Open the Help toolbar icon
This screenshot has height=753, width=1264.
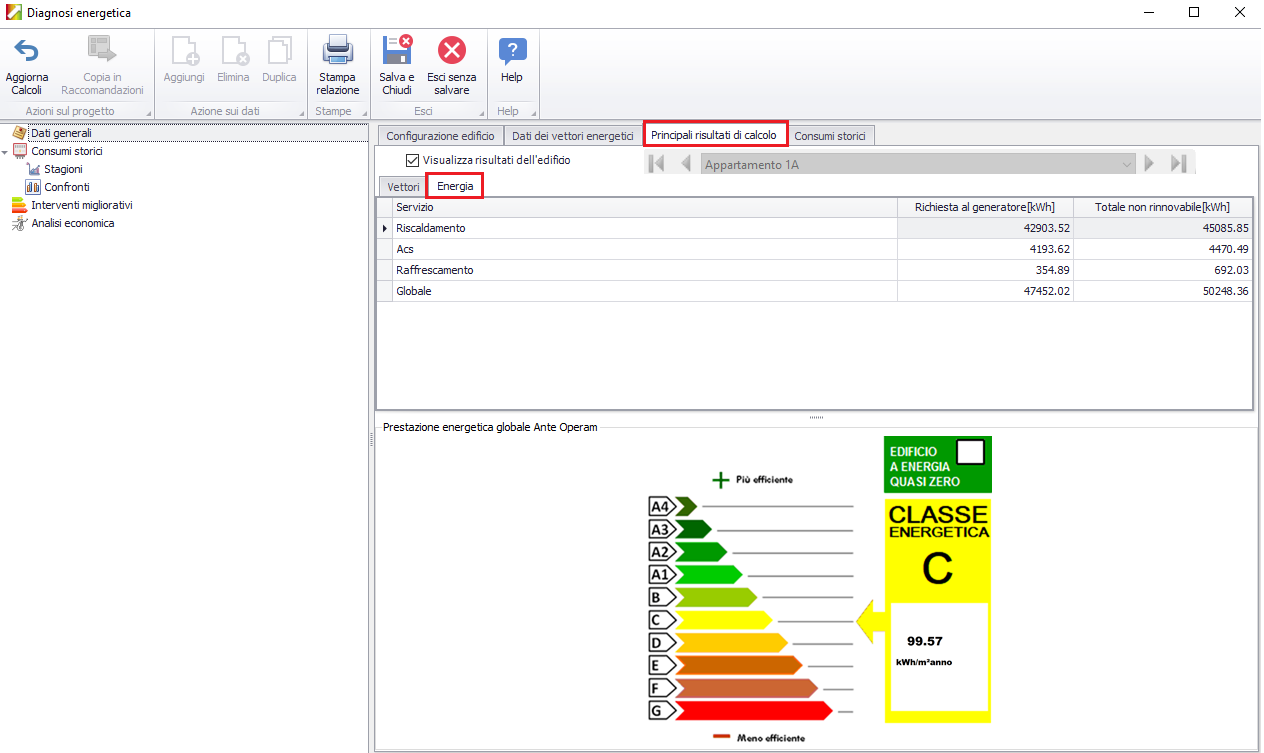[512, 51]
